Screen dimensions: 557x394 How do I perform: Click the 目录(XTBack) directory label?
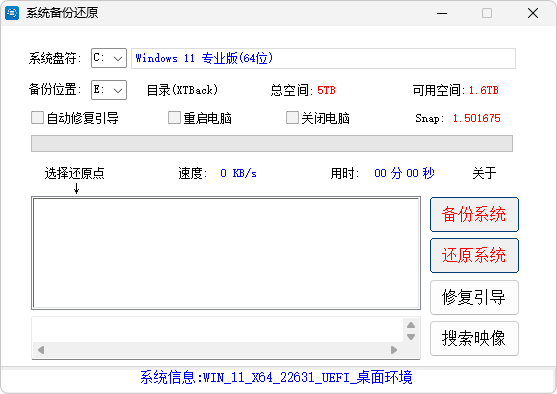[x=182, y=90]
